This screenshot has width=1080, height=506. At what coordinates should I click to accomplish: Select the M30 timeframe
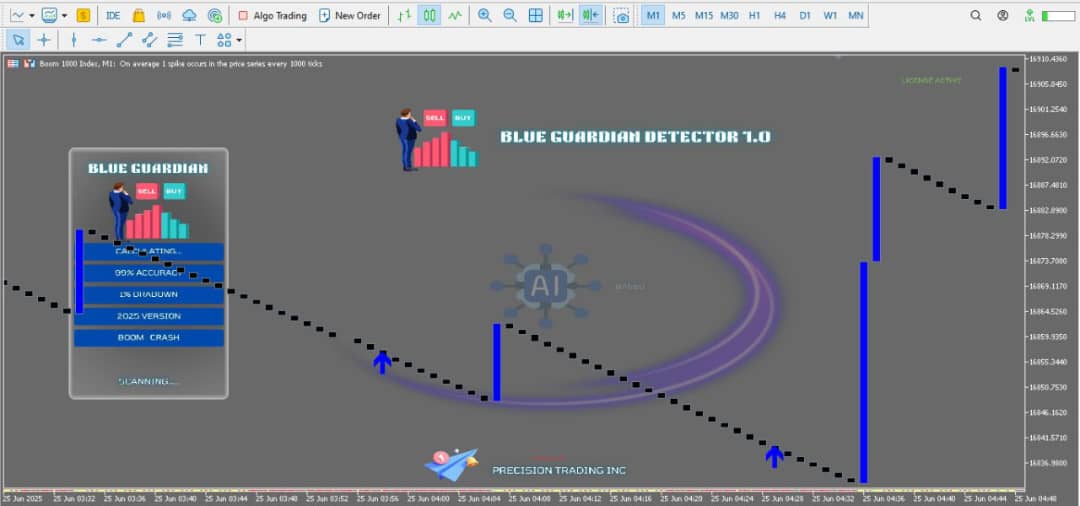(729, 15)
